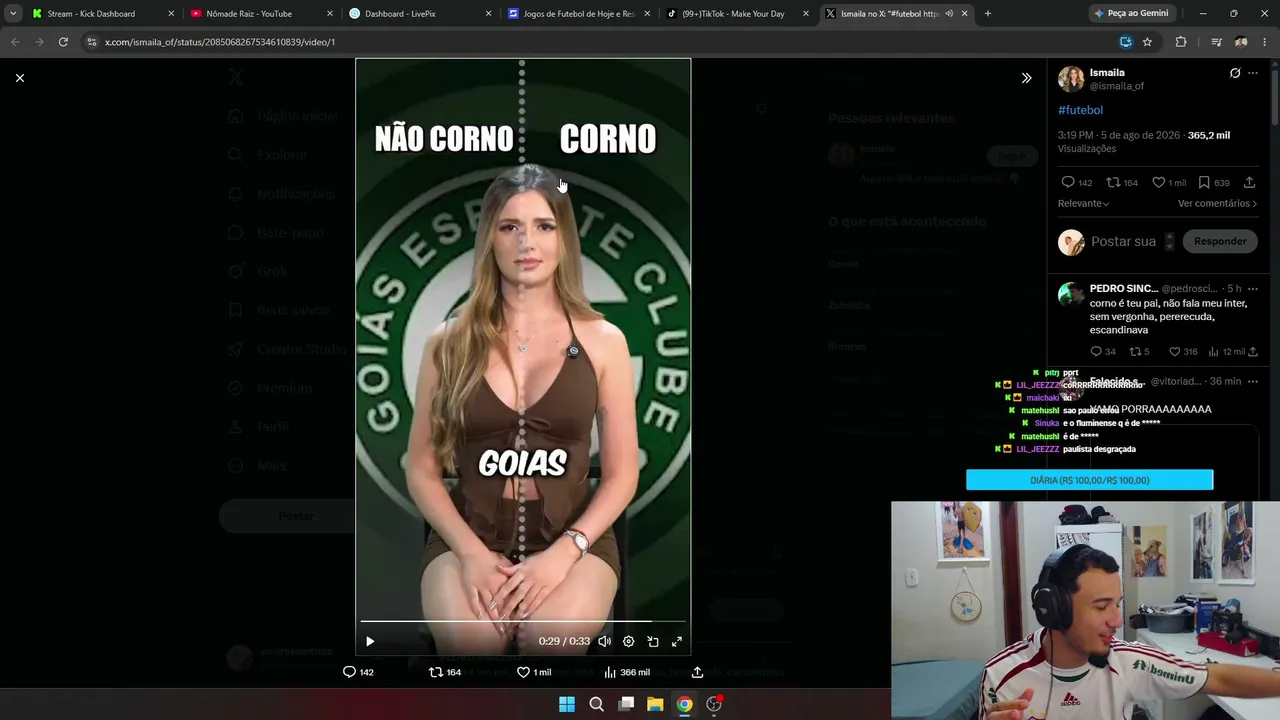Open a new browser tab
The width and height of the screenshot is (1280, 720).
(x=988, y=14)
